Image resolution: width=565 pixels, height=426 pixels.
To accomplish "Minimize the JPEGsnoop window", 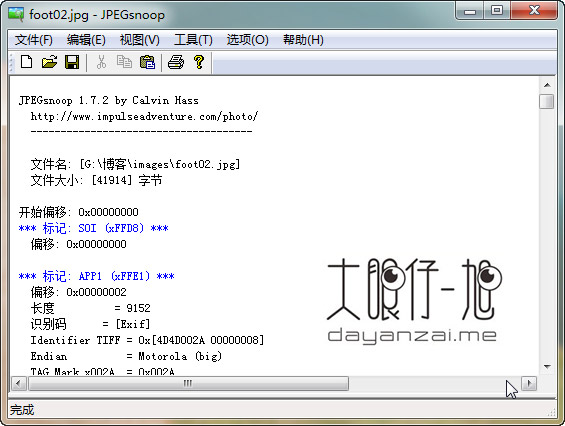I will tap(470, 11).
